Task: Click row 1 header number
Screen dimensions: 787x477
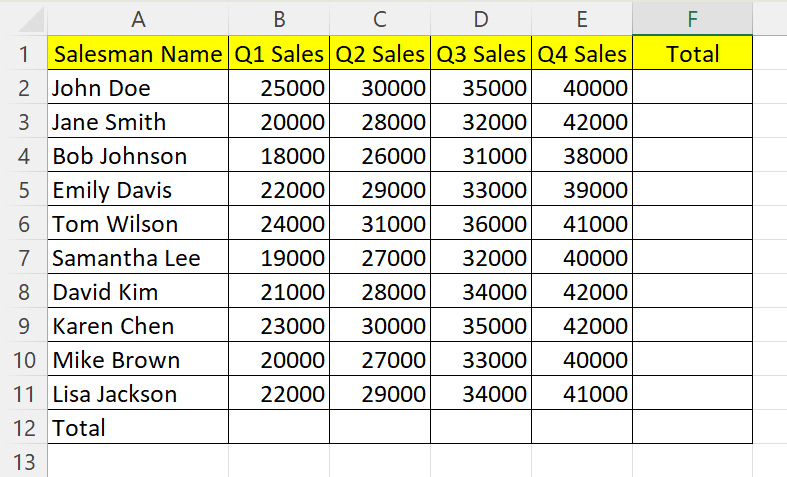Action: (23, 53)
